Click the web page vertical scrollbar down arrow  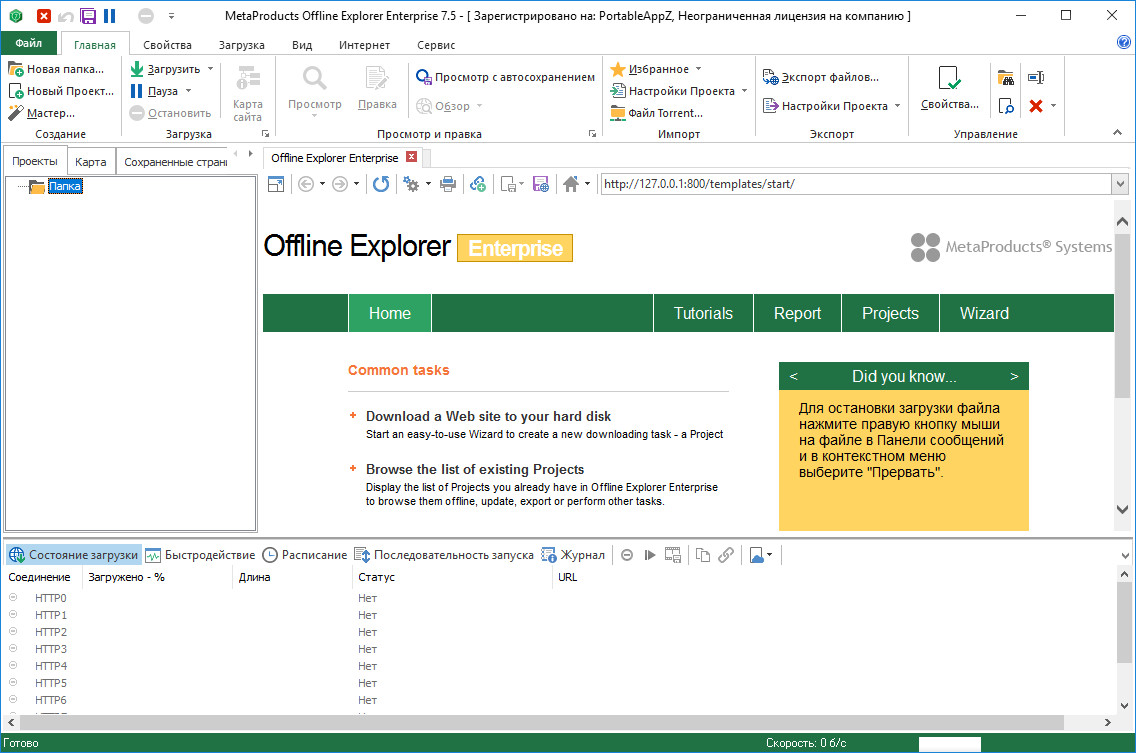coord(1123,510)
